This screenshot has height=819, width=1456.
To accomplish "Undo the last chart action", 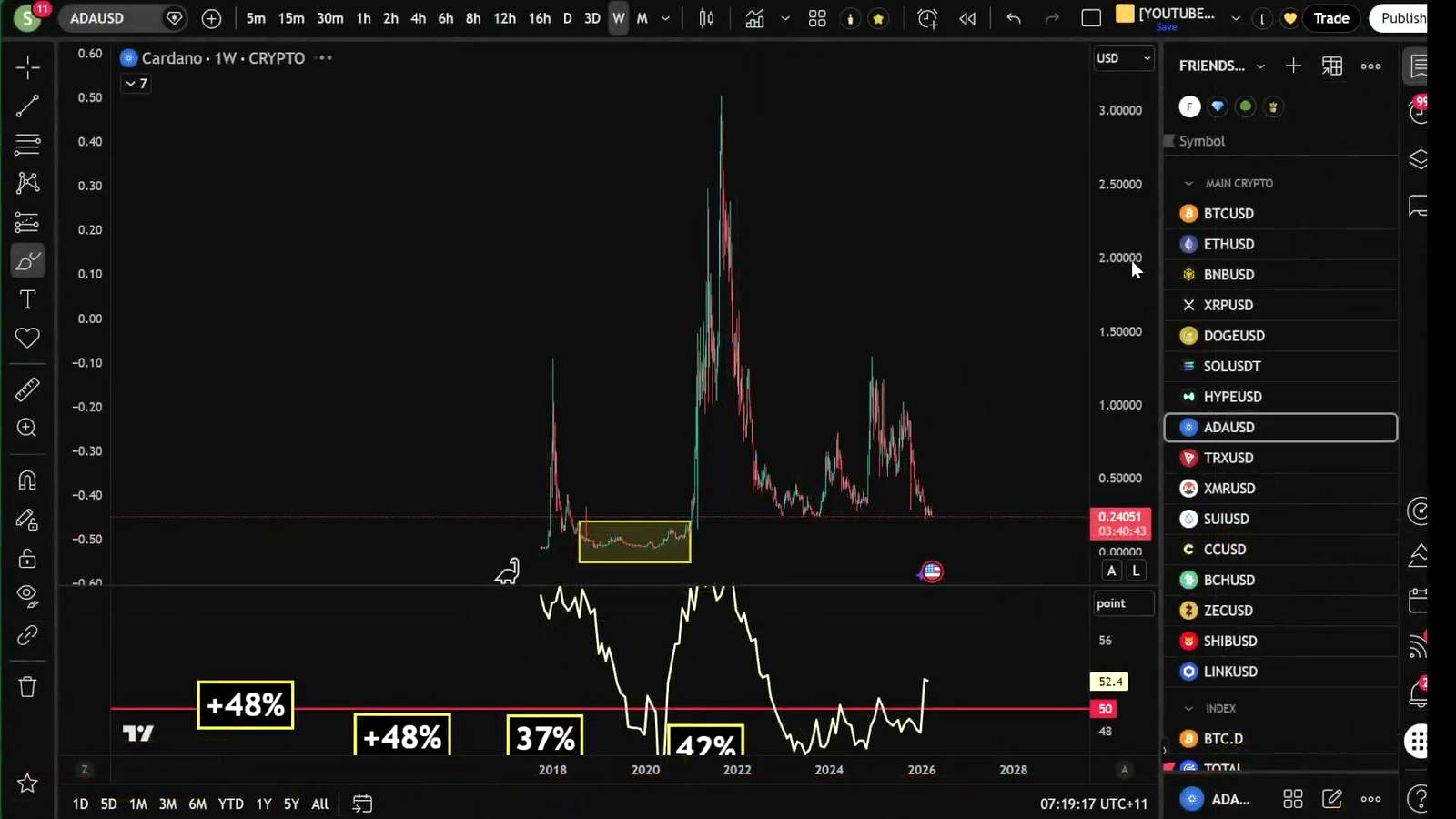I will coord(1013,18).
